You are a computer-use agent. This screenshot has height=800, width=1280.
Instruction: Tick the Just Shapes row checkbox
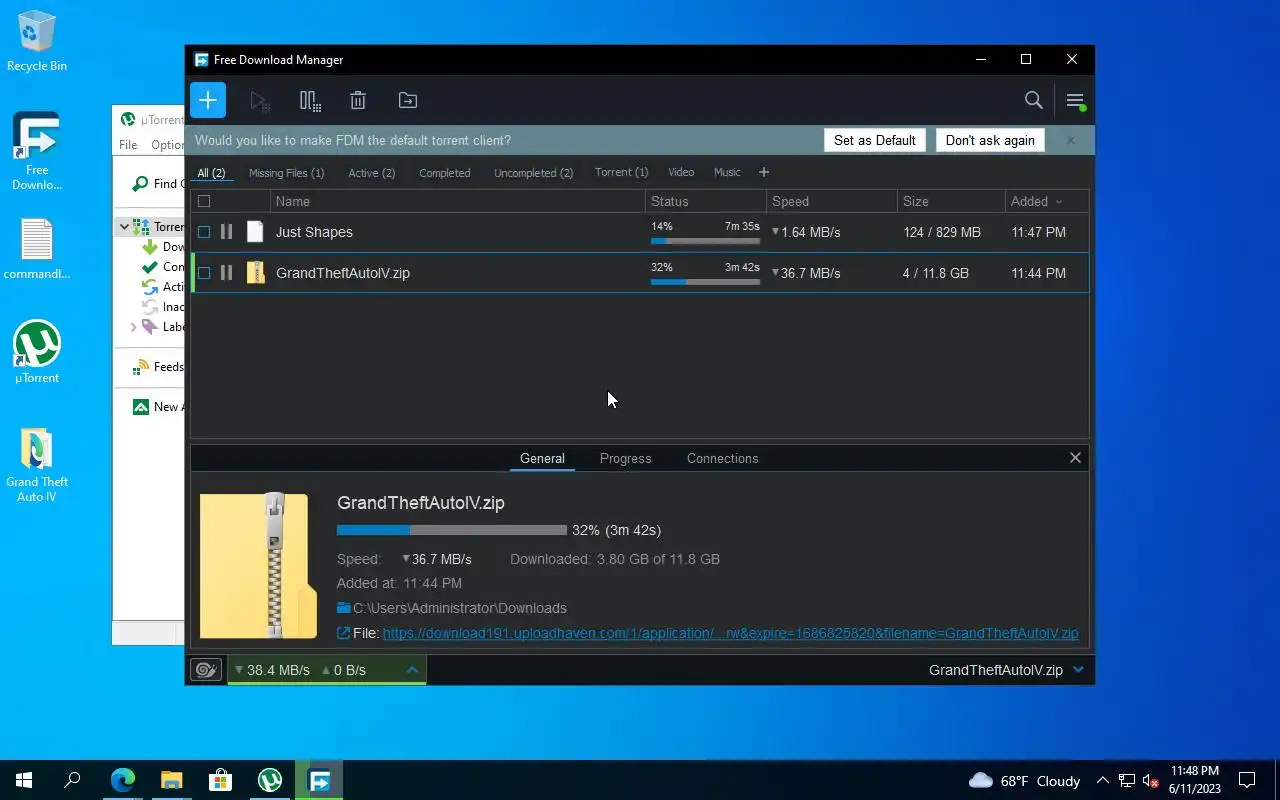click(204, 232)
